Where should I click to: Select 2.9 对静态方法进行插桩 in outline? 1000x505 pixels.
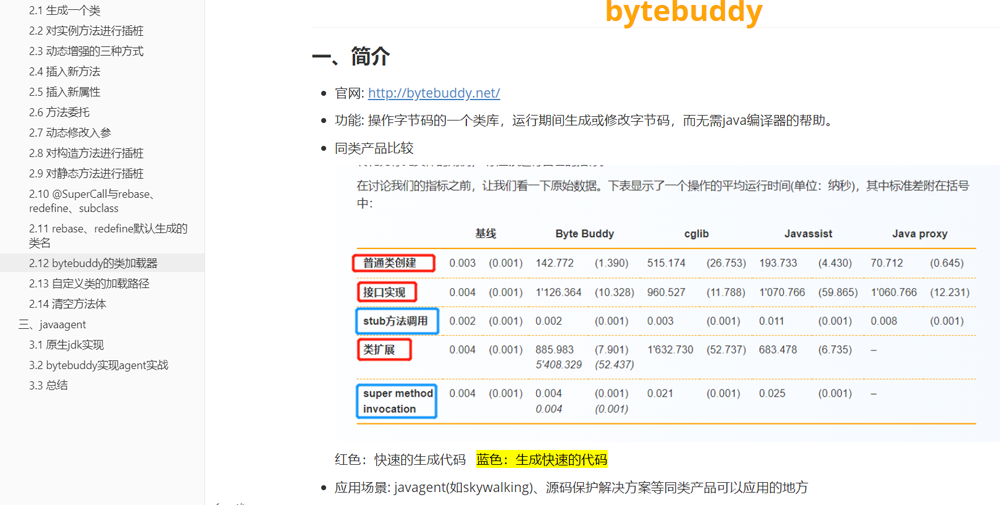(x=86, y=174)
